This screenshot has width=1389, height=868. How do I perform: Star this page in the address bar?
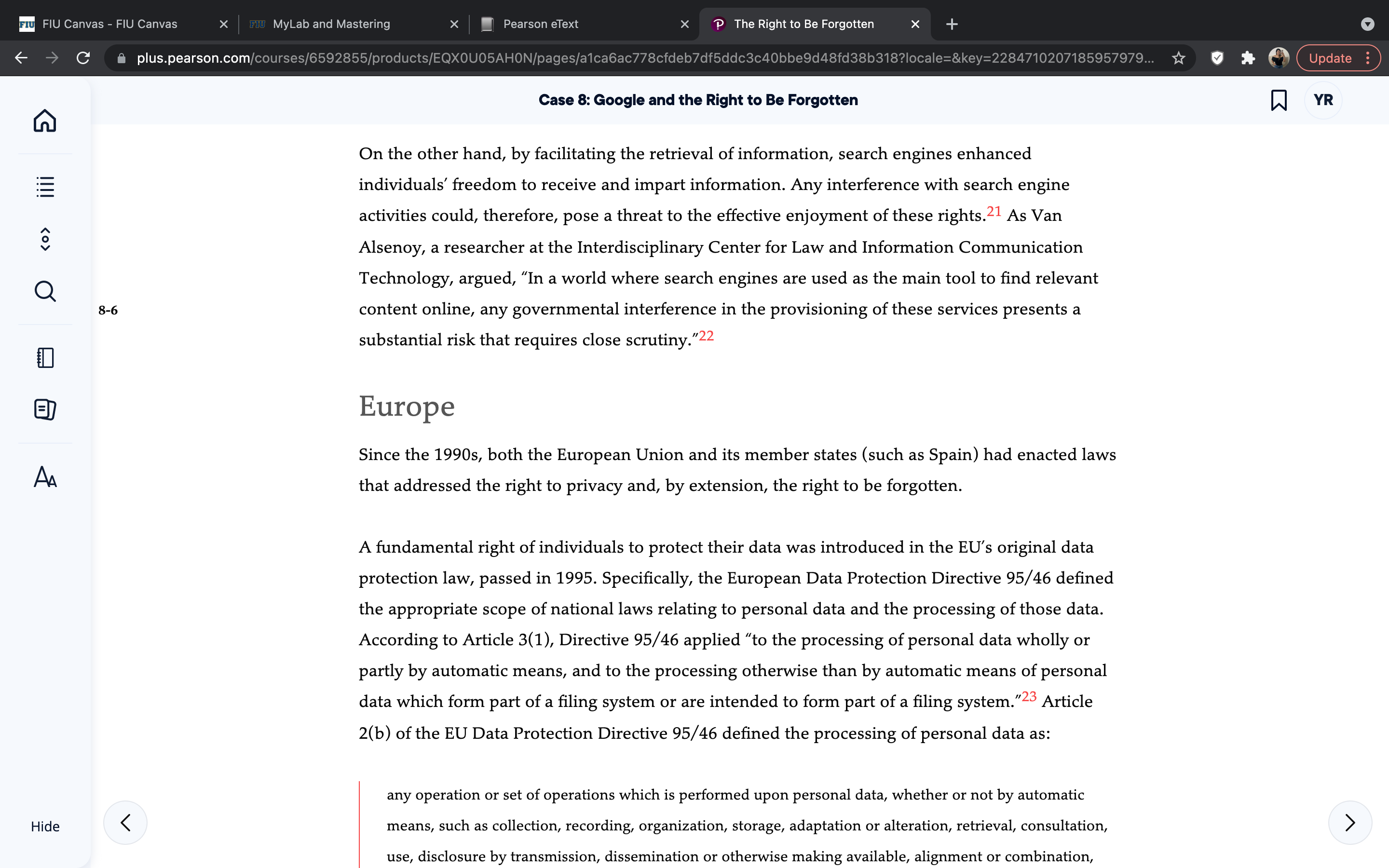[x=1178, y=58]
